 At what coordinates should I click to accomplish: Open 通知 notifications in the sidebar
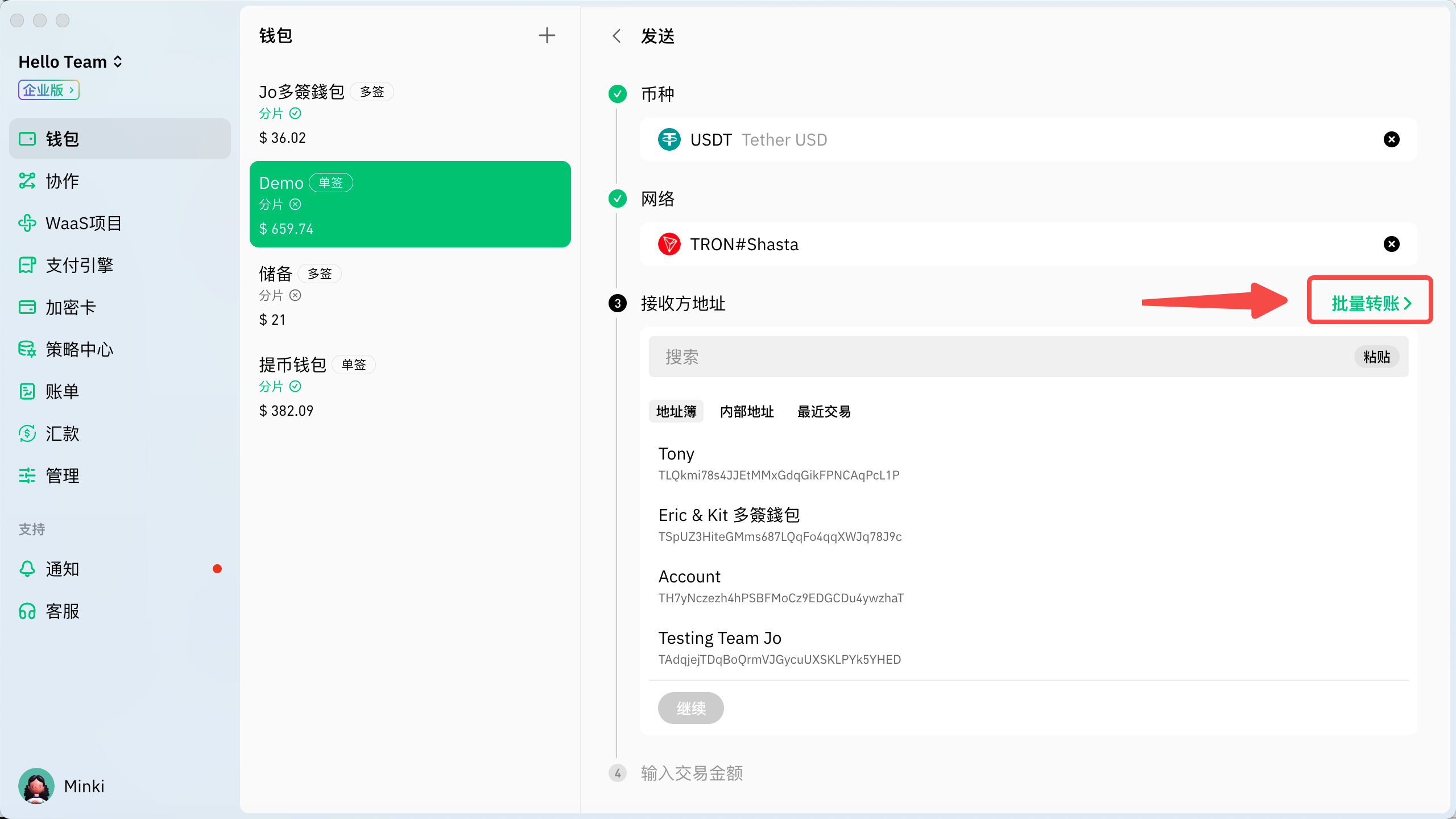pyautogui.click(x=62, y=569)
